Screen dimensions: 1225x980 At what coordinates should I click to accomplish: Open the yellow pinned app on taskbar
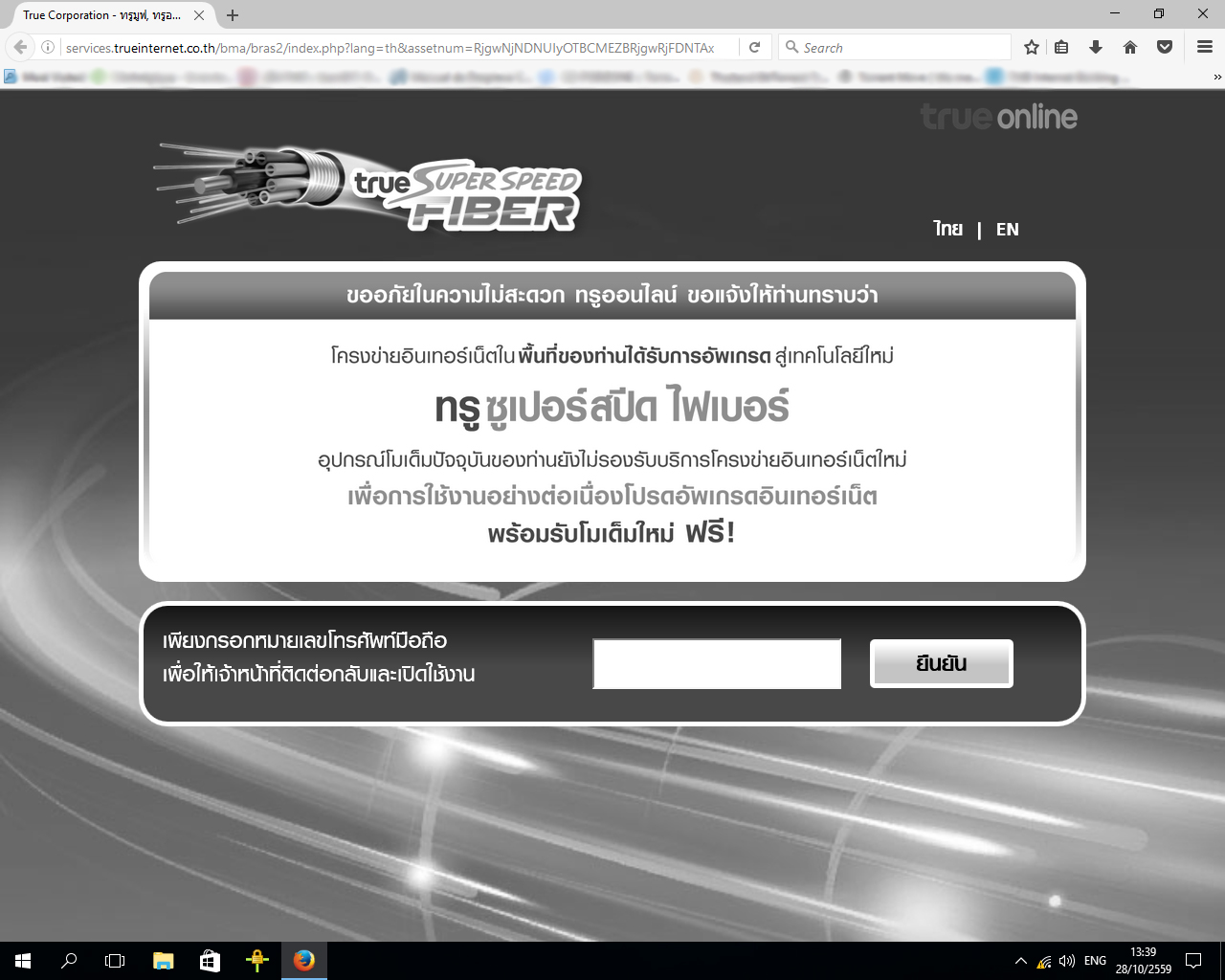tap(256, 961)
